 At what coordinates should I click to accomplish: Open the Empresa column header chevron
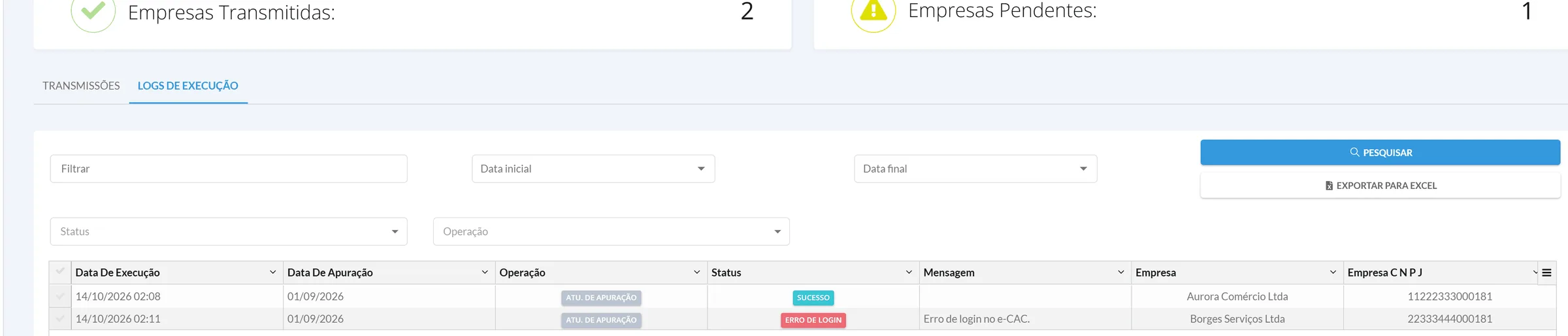[x=1333, y=272]
